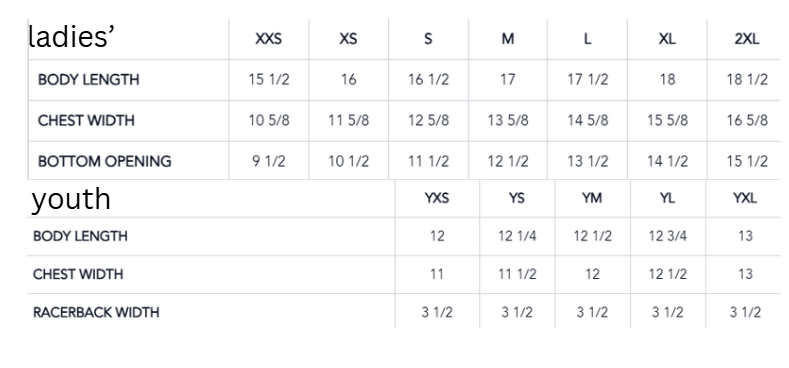
Task: Select the 16 5/8 chest width cell
Action: tap(747, 121)
